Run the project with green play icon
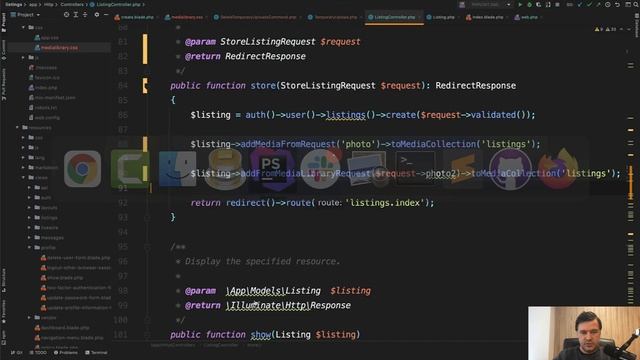The image size is (640, 360). pyautogui.click(x=520, y=4)
